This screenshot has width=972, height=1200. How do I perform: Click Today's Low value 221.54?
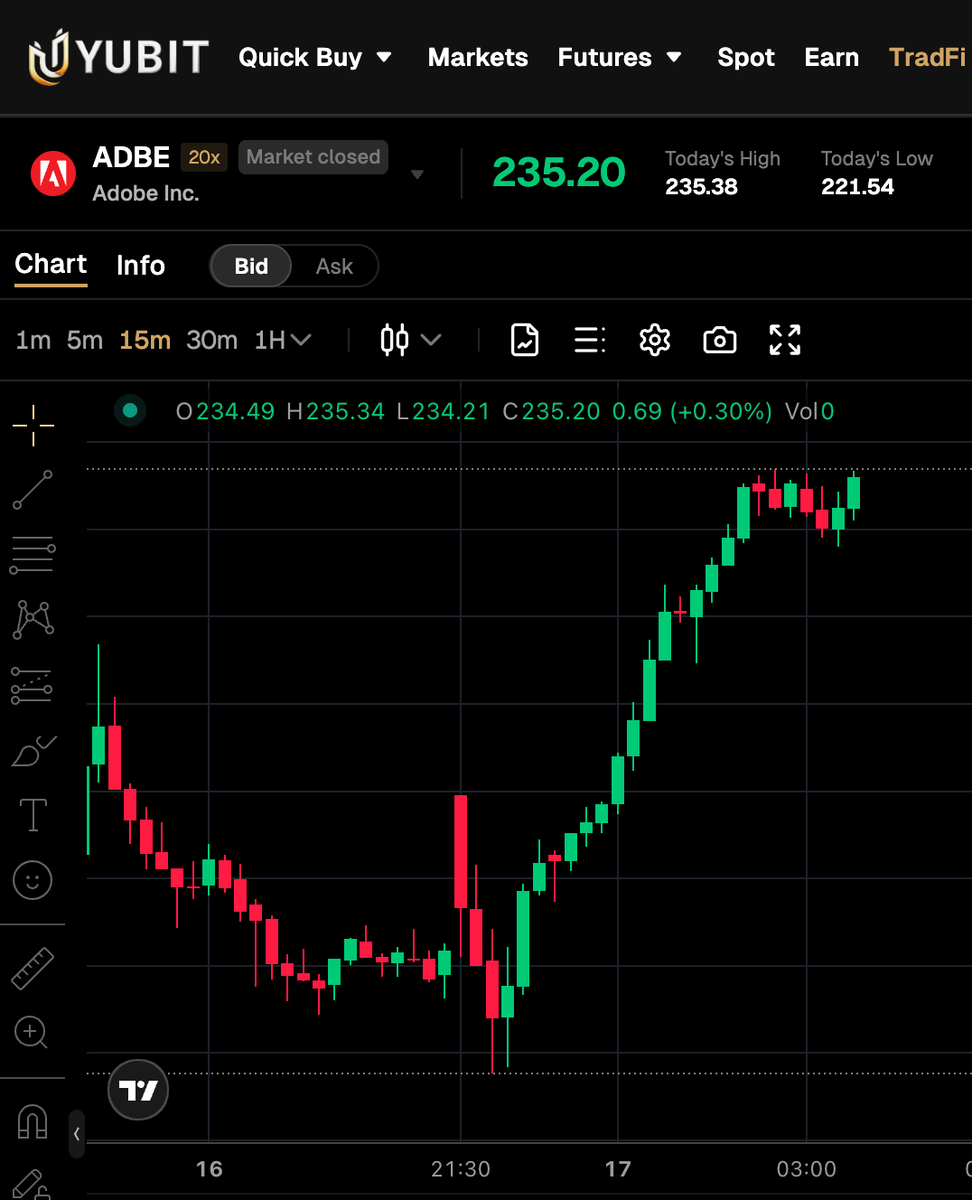[x=857, y=187]
